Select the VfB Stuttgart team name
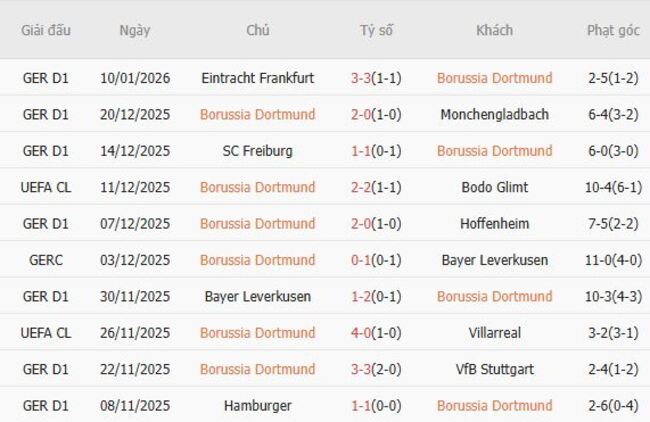 click(494, 369)
